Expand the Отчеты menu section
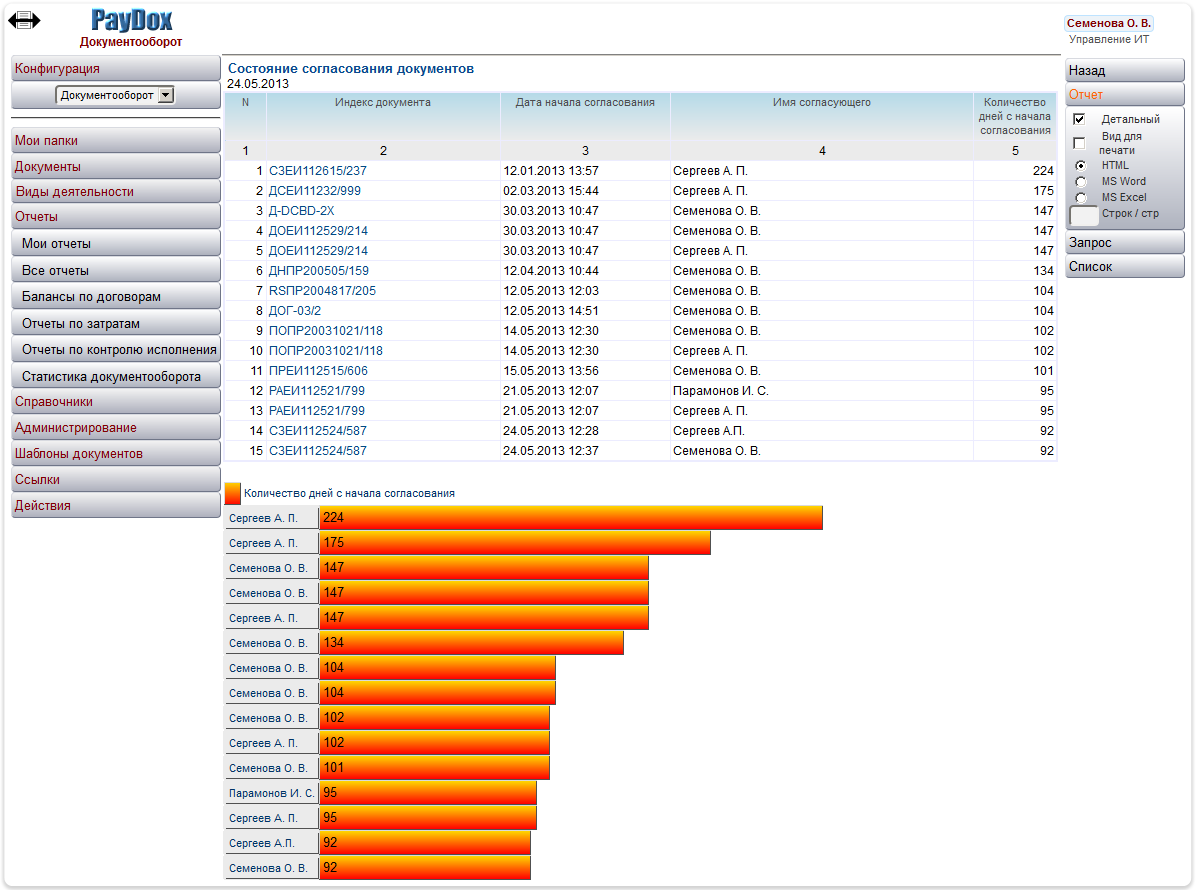The image size is (1196, 890). [115, 217]
